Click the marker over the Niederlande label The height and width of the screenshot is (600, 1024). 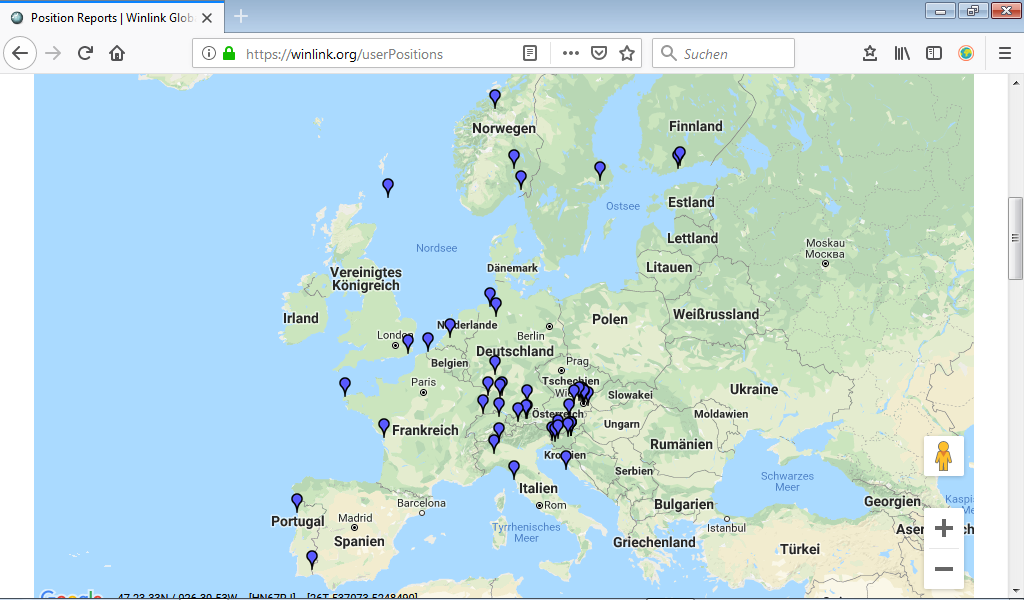click(450, 327)
